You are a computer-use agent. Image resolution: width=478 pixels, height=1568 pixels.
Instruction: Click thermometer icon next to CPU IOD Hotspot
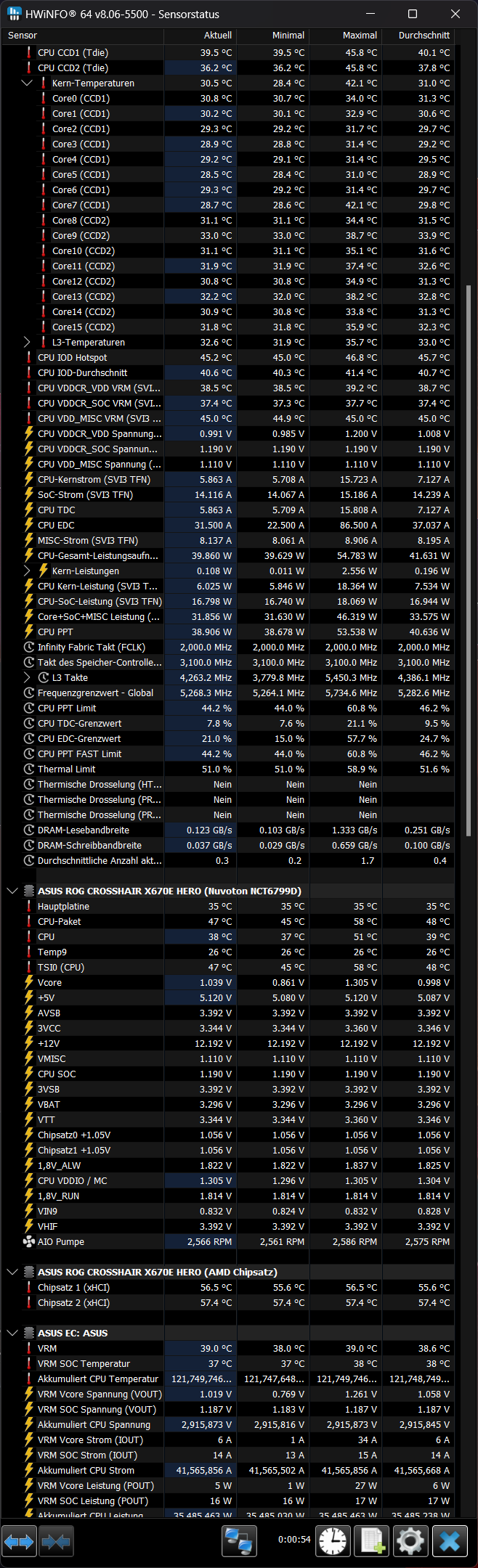(x=29, y=357)
